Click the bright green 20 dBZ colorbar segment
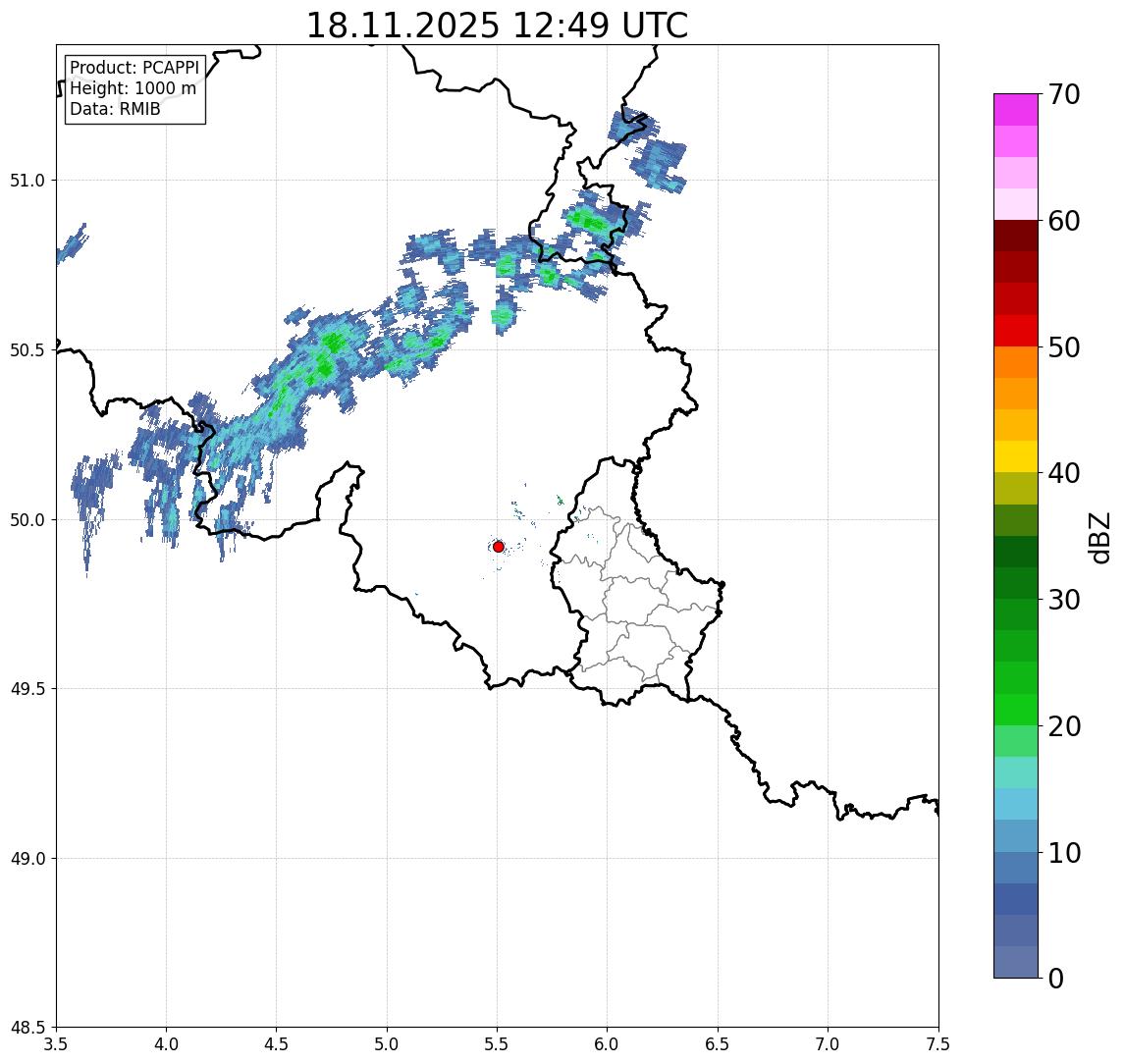Screen dimensions: 1124x1064 pos(1016,710)
